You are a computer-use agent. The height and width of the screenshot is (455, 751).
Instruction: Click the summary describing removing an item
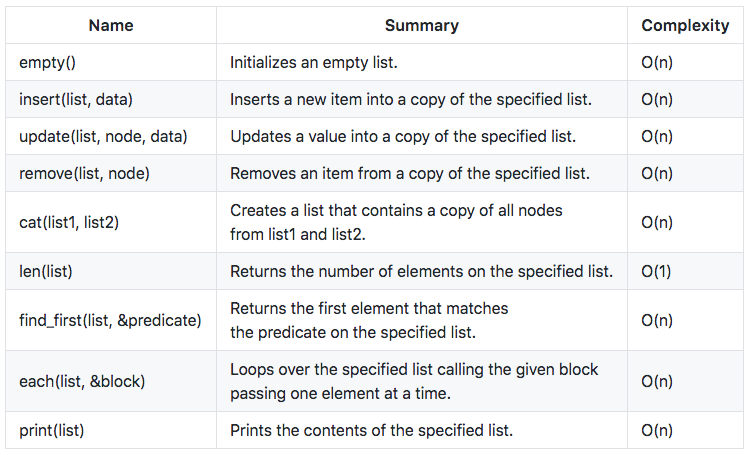coord(410,173)
